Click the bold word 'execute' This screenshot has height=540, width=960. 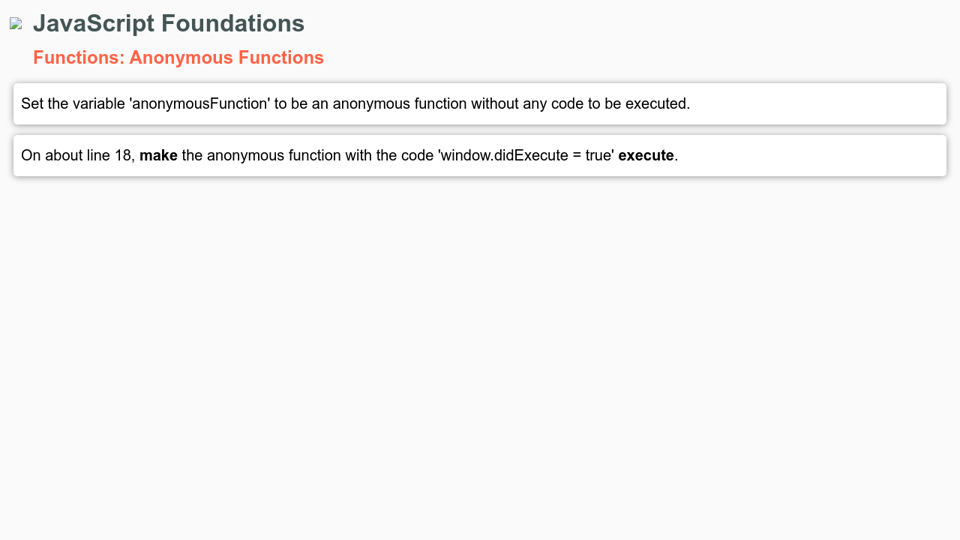click(646, 156)
